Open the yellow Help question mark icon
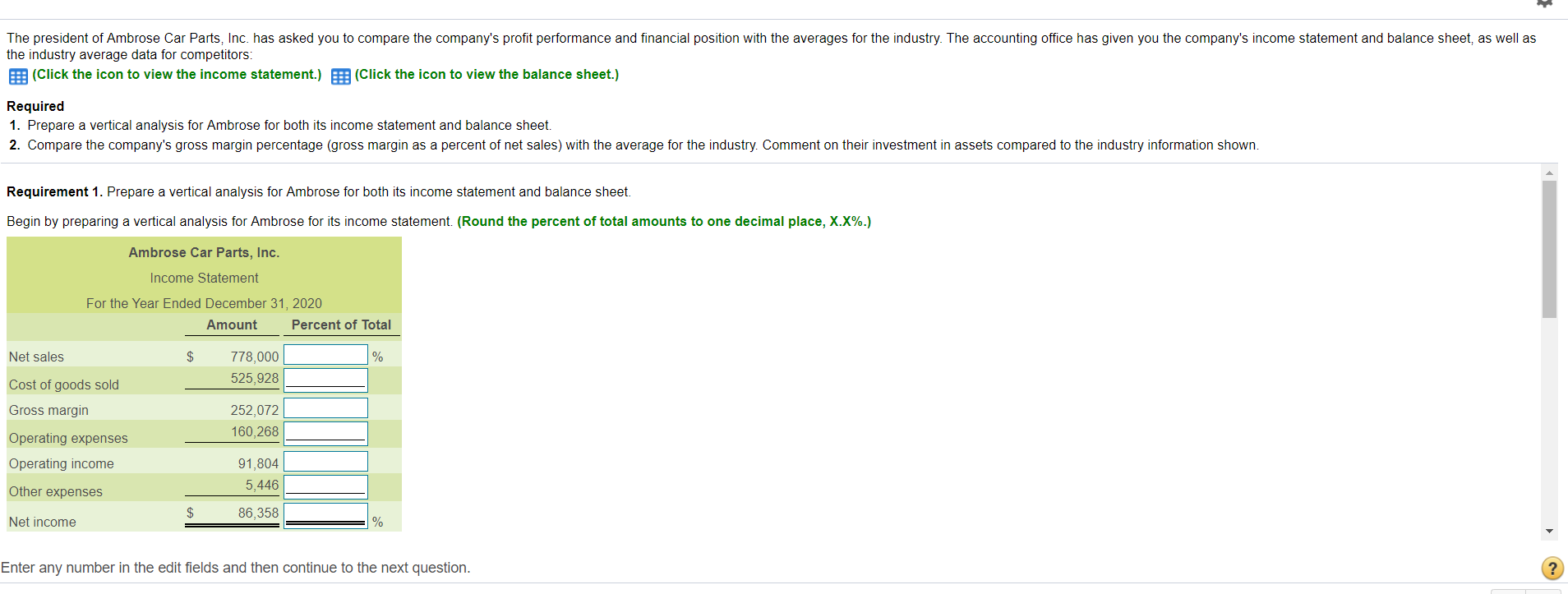 point(1551,568)
